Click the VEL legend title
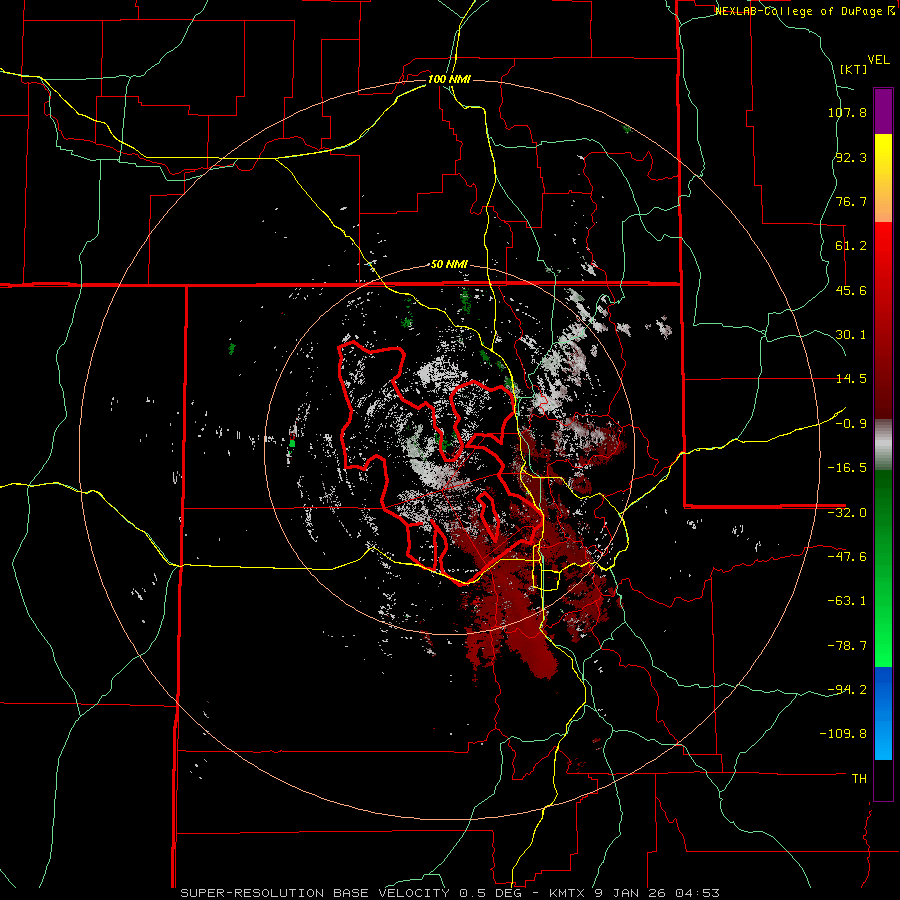900x900 pixels. tap(878, 60)
